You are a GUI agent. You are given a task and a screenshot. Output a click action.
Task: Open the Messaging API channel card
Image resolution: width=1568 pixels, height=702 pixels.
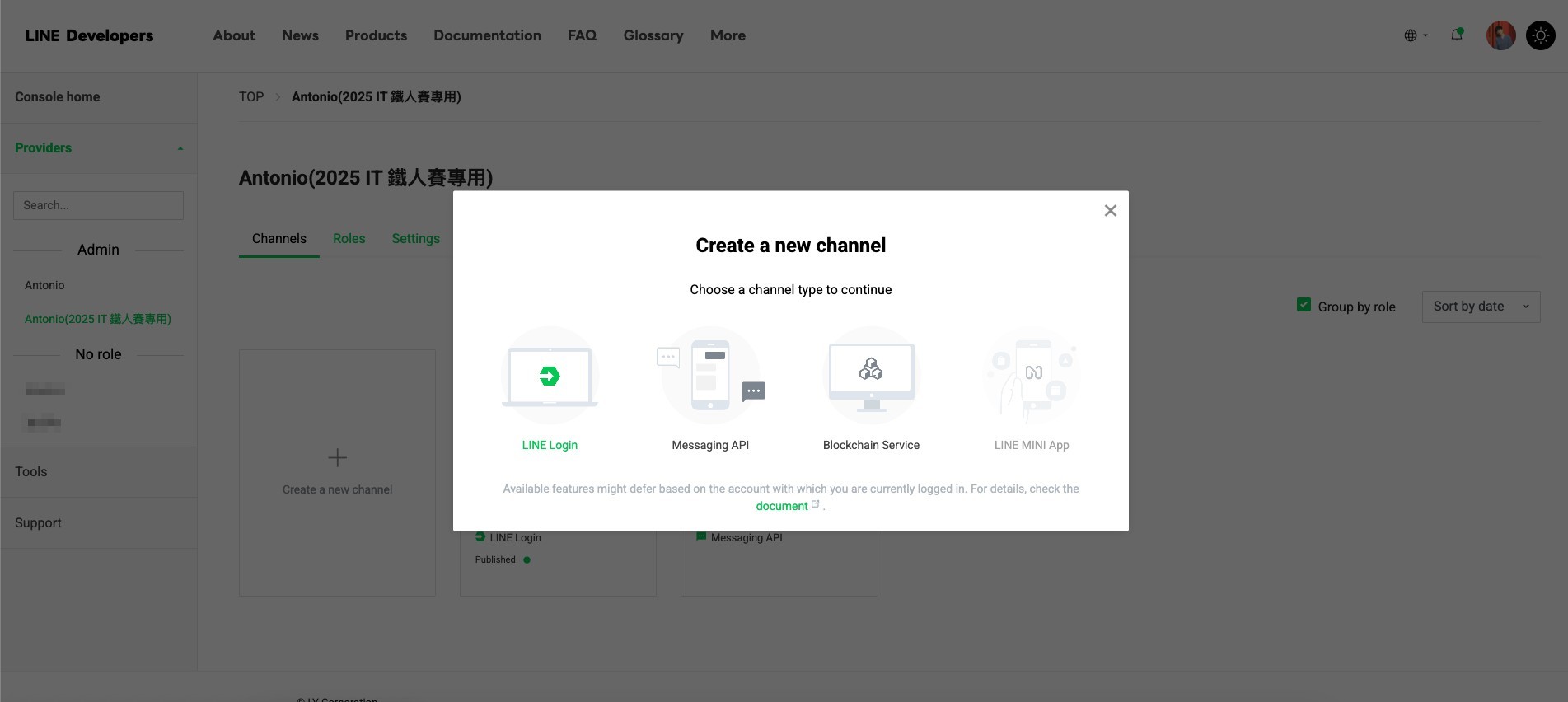[779, 563]
